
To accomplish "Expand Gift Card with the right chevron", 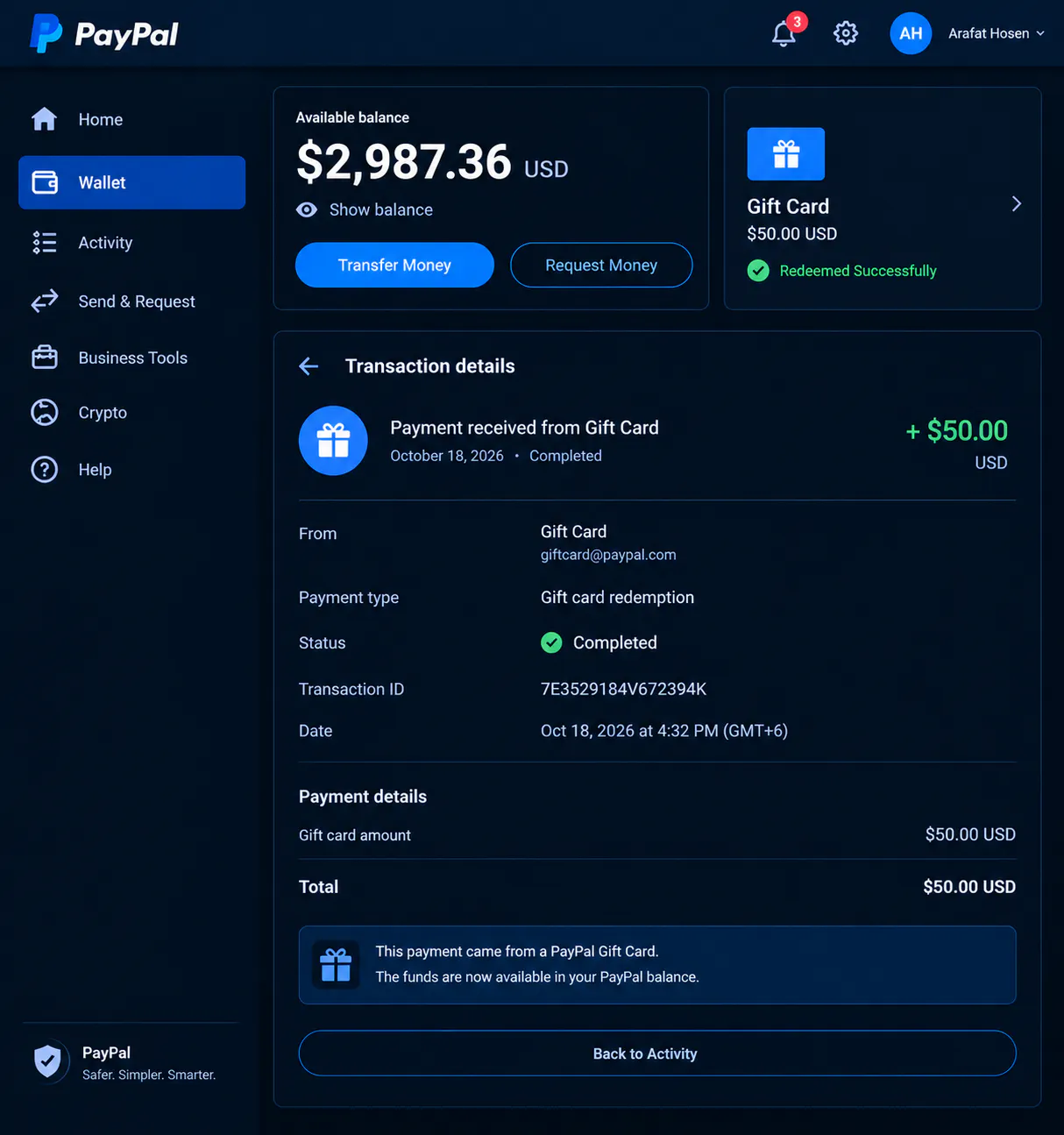I will pyautogui.click(x=1017, y=204).
